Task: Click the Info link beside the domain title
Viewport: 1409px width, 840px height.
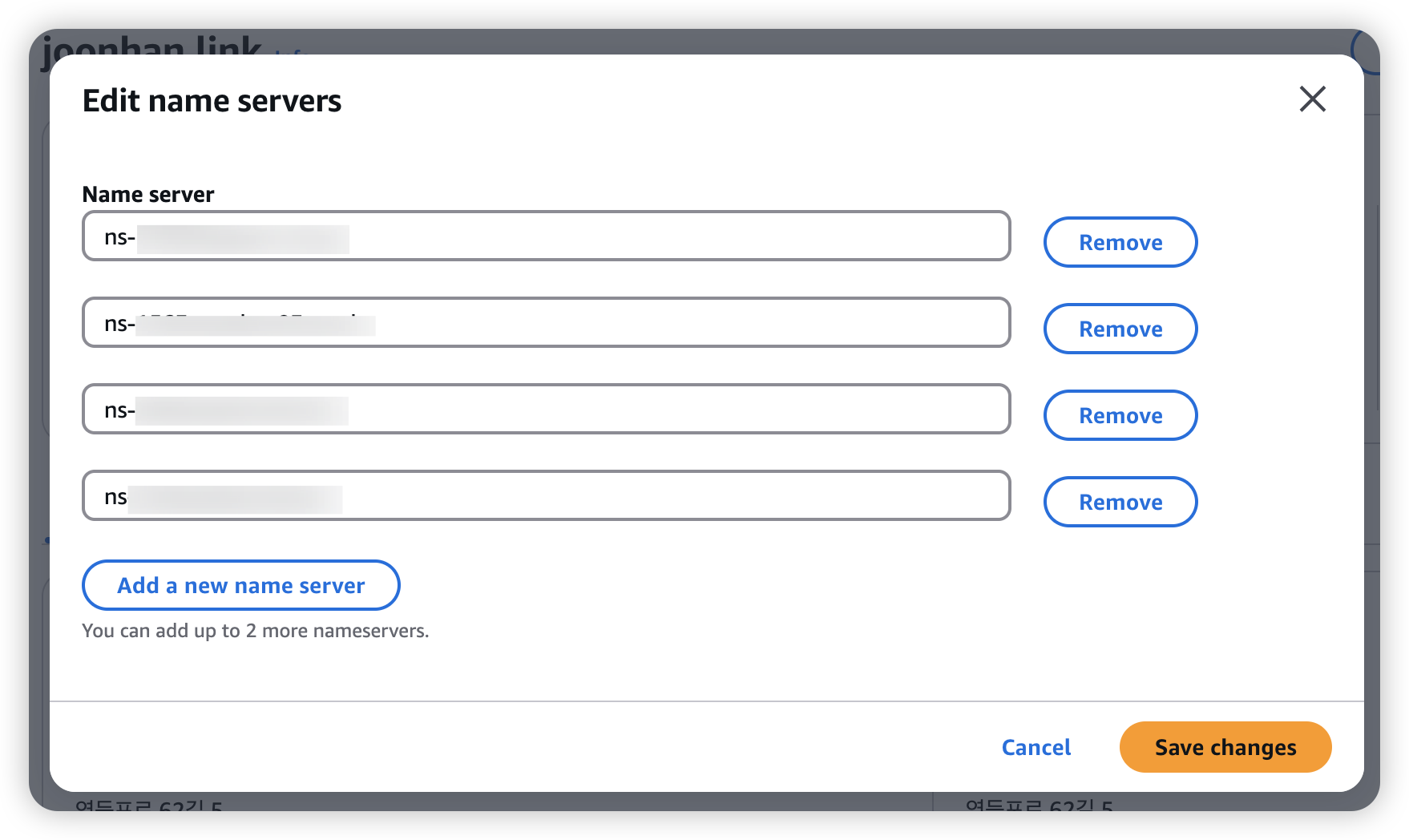Action: [x=289, y=50]
